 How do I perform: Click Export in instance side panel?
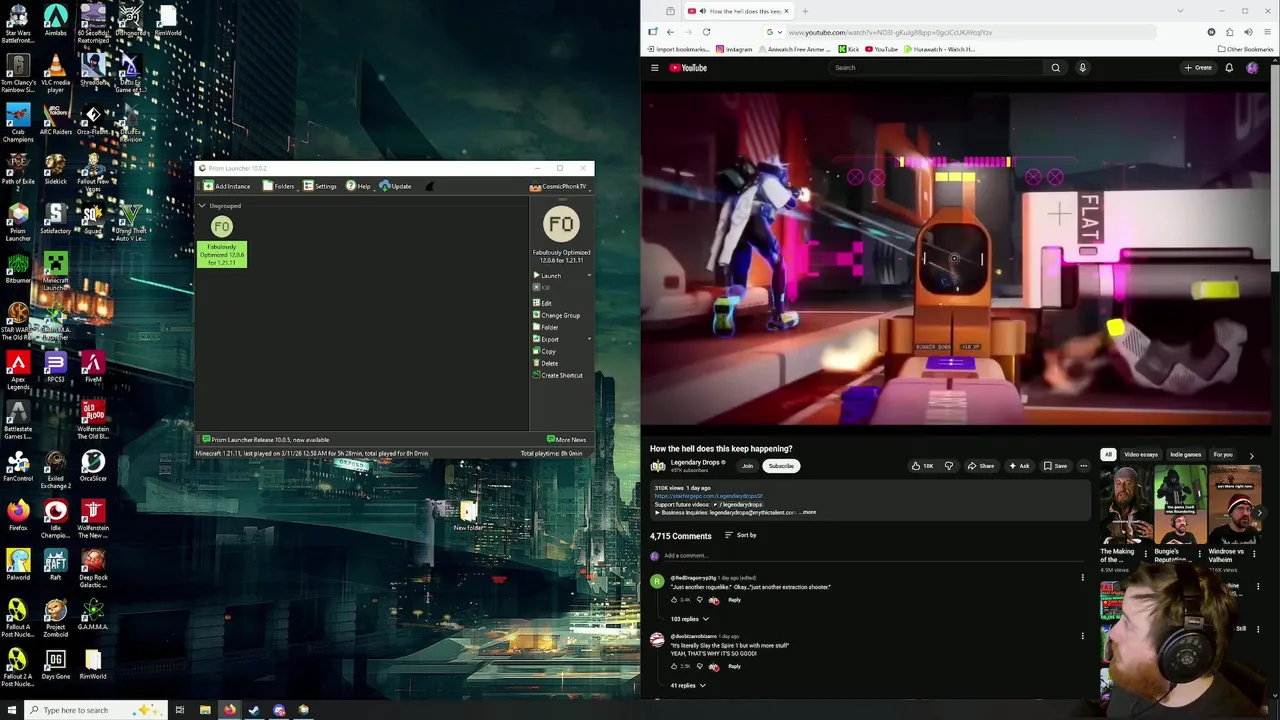pos(546,339)
